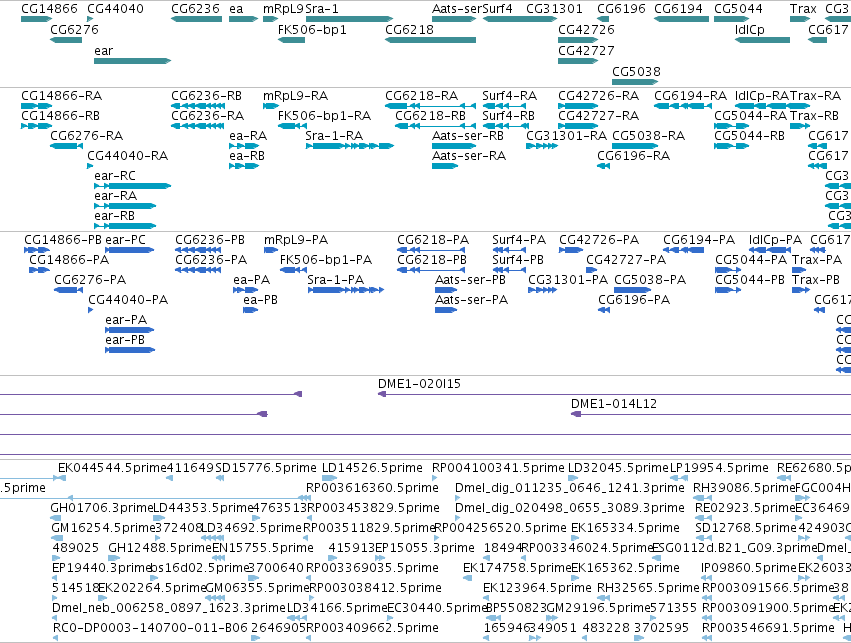This screenshot has width=851, height=643.
Task: Click the Trax gene label
Action: pos(803,9)
